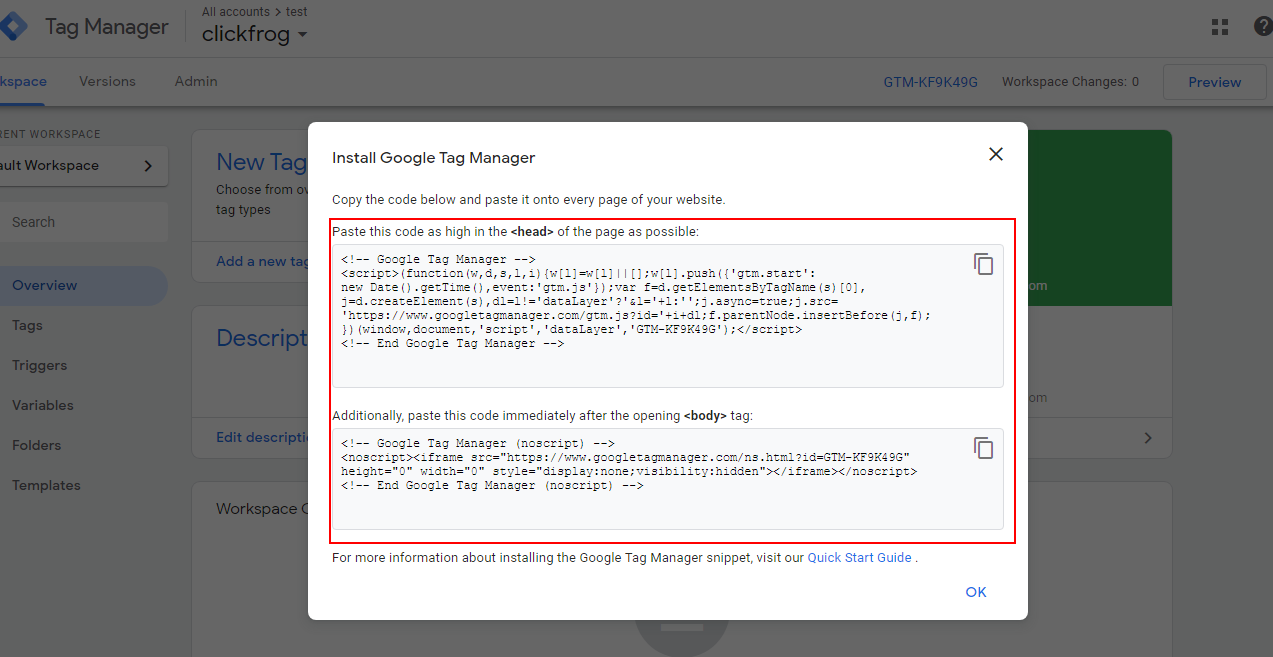Copy the head code snippet
Image resolution: width=1273 pixels, height=657 pixels.
pos(984,264)
